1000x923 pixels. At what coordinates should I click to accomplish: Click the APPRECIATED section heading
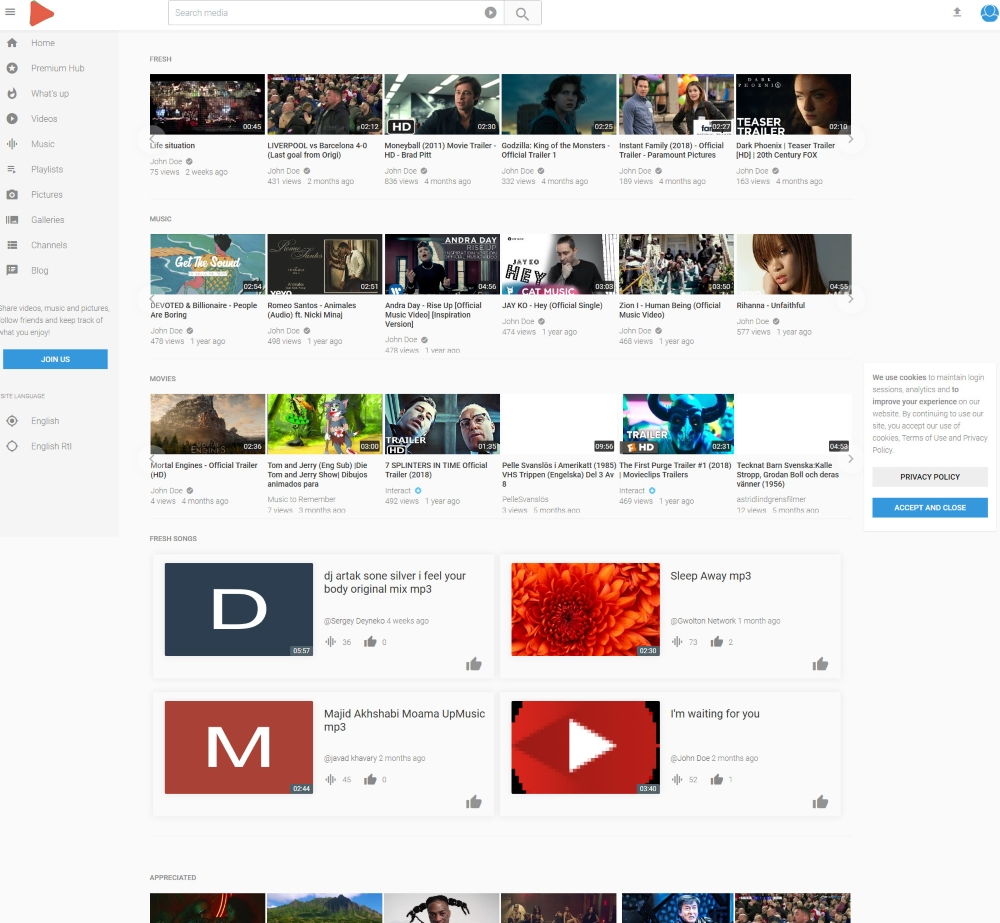tap(173, 878)
